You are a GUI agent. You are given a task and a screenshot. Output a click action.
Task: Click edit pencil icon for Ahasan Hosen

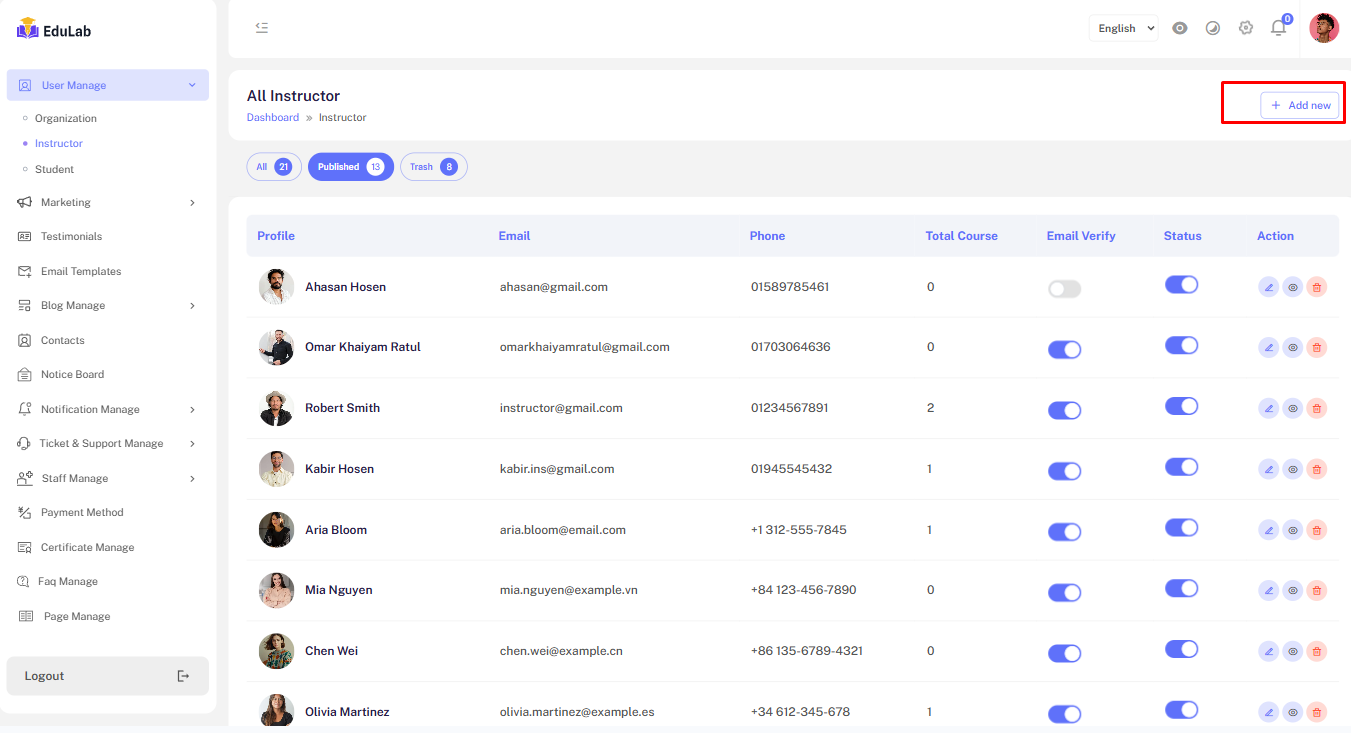point(1268,287)
